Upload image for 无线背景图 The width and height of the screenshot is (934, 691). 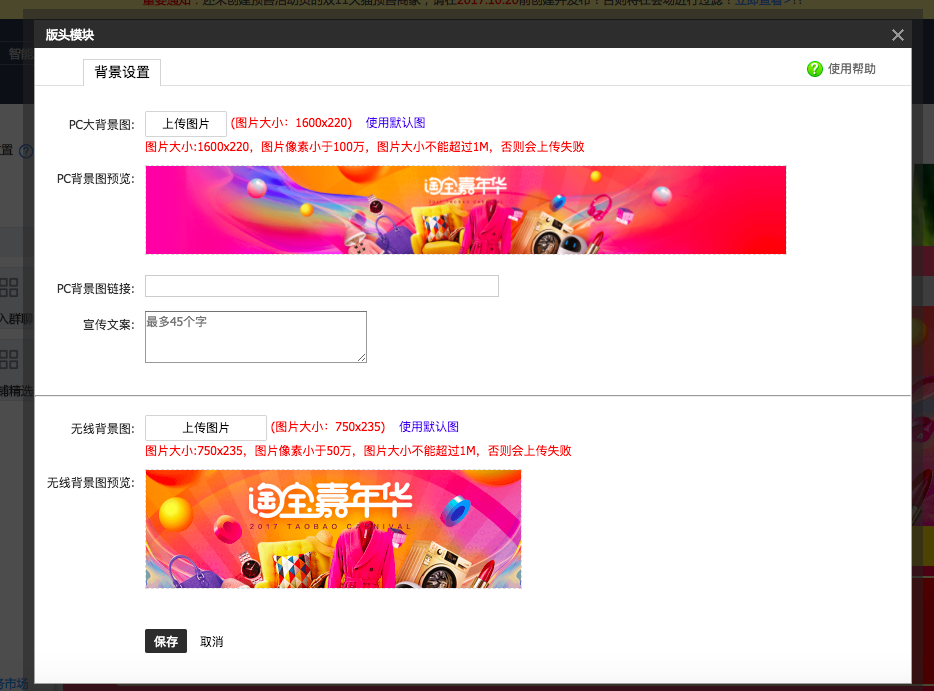(206, 428)
